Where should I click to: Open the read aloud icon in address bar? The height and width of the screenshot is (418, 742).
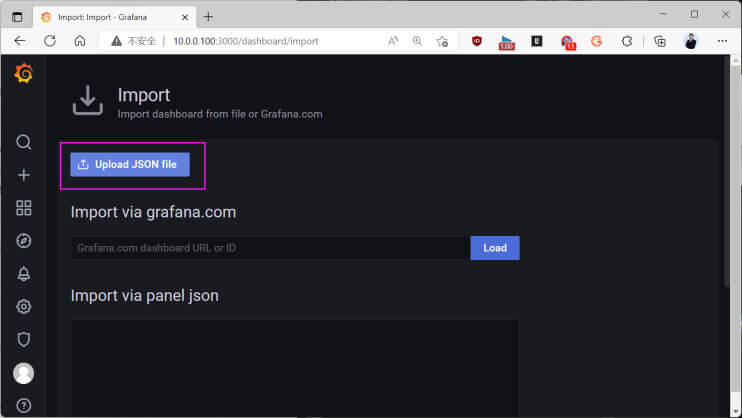393,41
